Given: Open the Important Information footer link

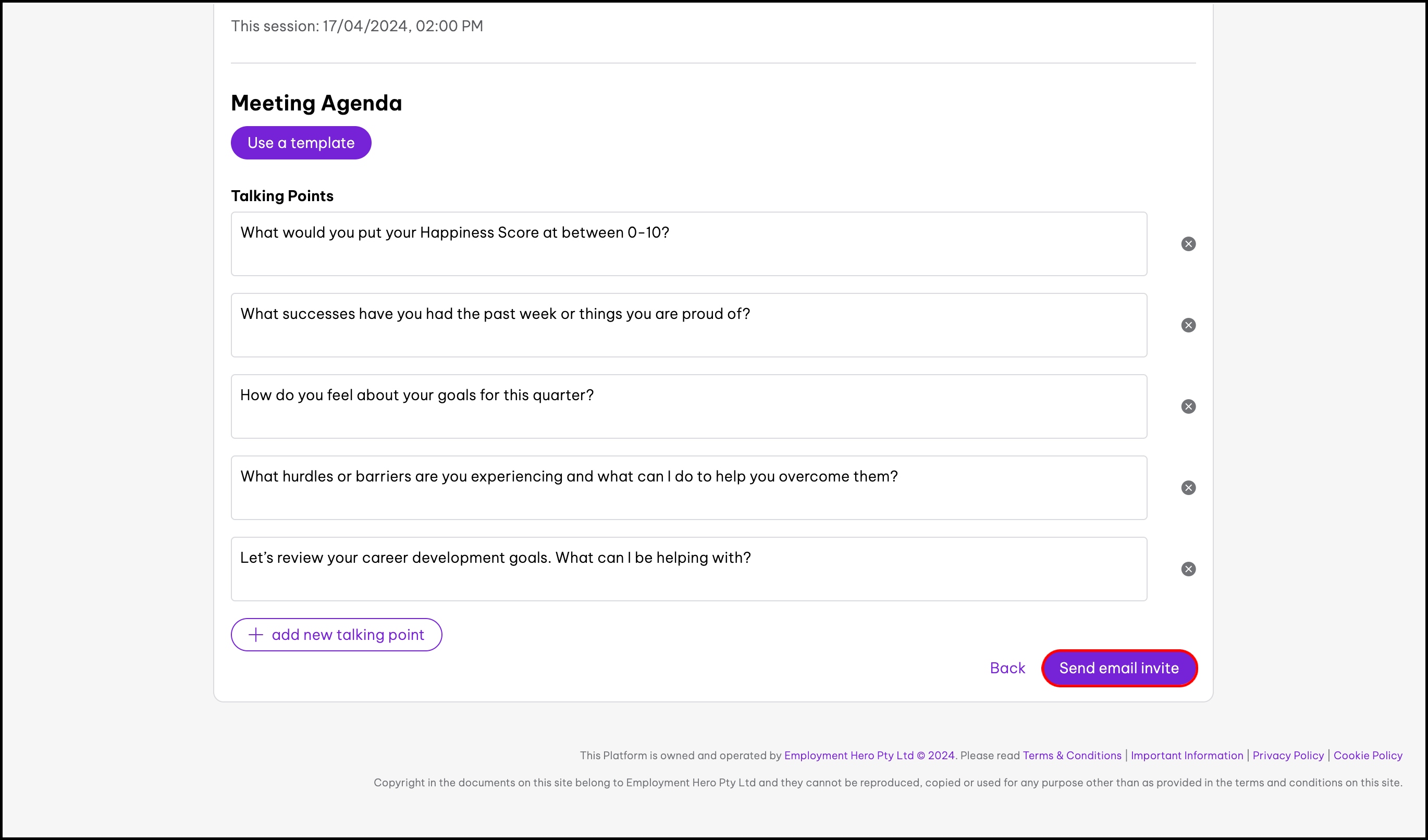Looking at the screenshot, I should point(1187,755).
